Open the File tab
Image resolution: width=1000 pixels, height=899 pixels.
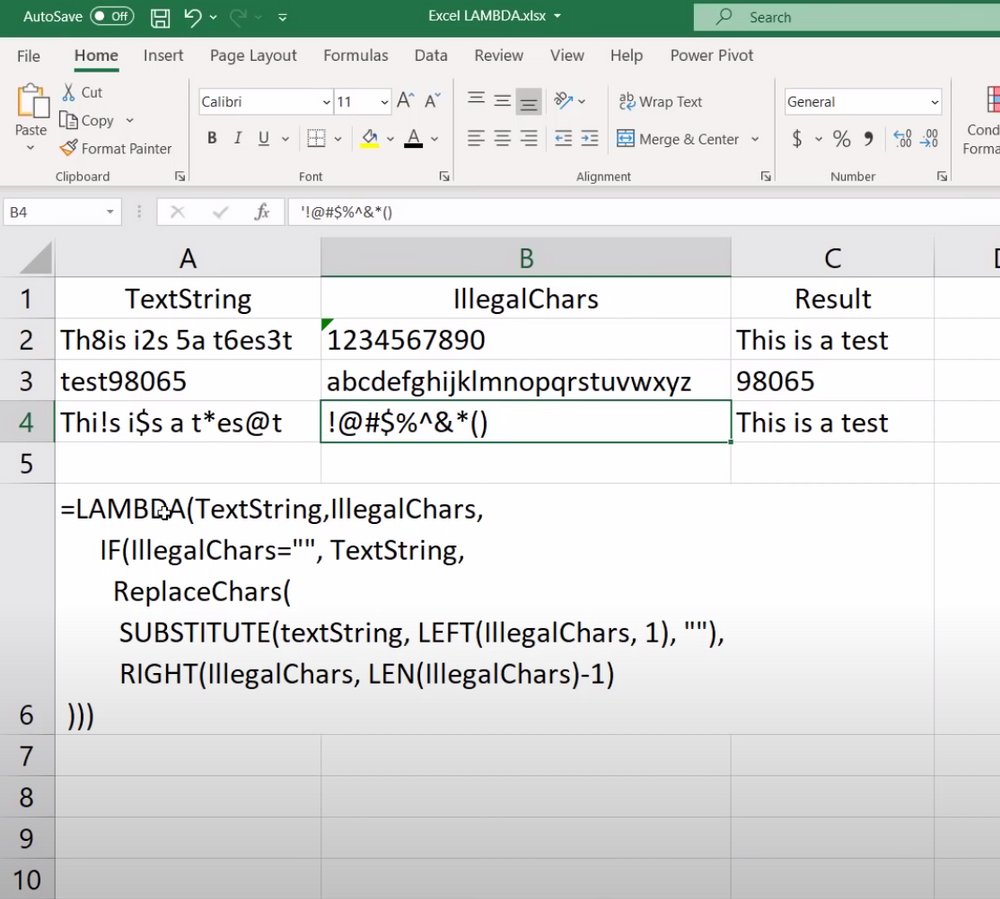click(29, 56)
